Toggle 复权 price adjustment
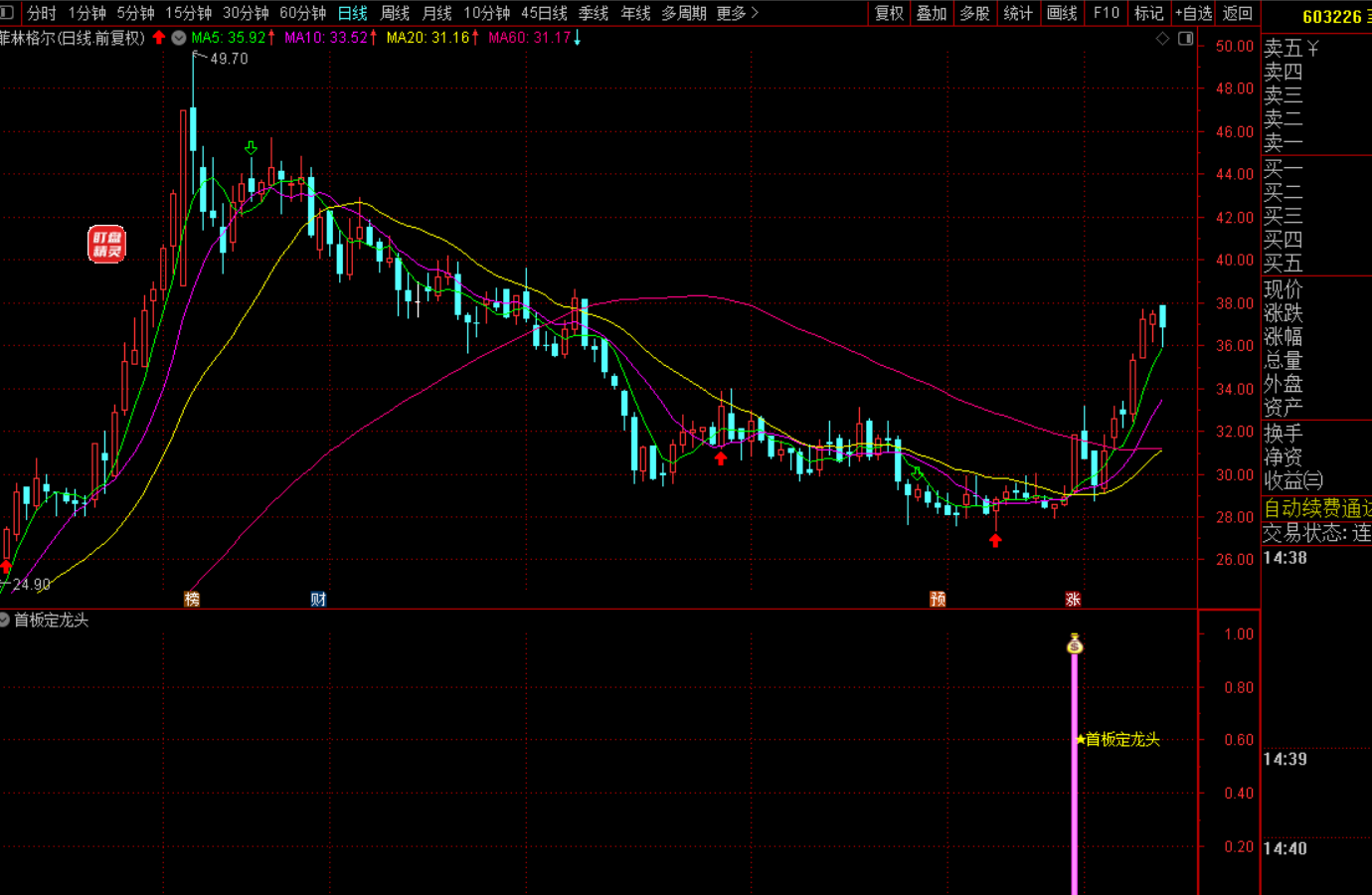Viewport: 1372px width, 895px height. coord(889,13)
